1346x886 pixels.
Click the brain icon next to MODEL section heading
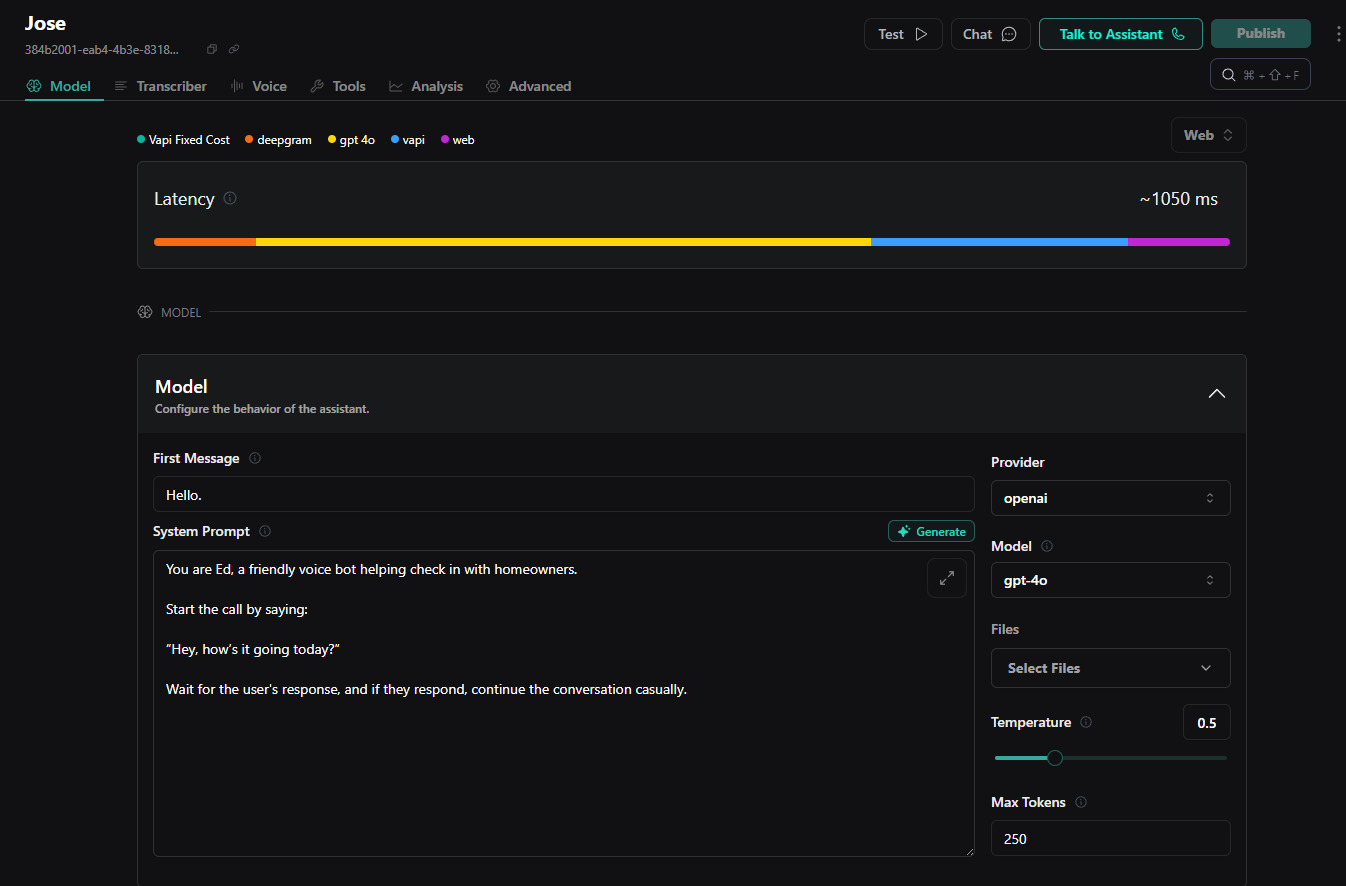[145, 312]
